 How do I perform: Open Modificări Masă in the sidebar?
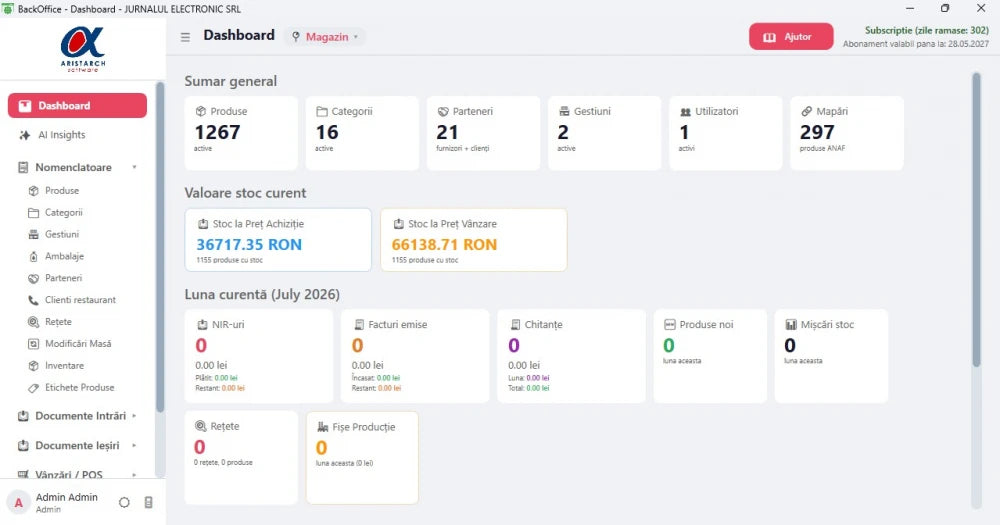pos(78,343)
